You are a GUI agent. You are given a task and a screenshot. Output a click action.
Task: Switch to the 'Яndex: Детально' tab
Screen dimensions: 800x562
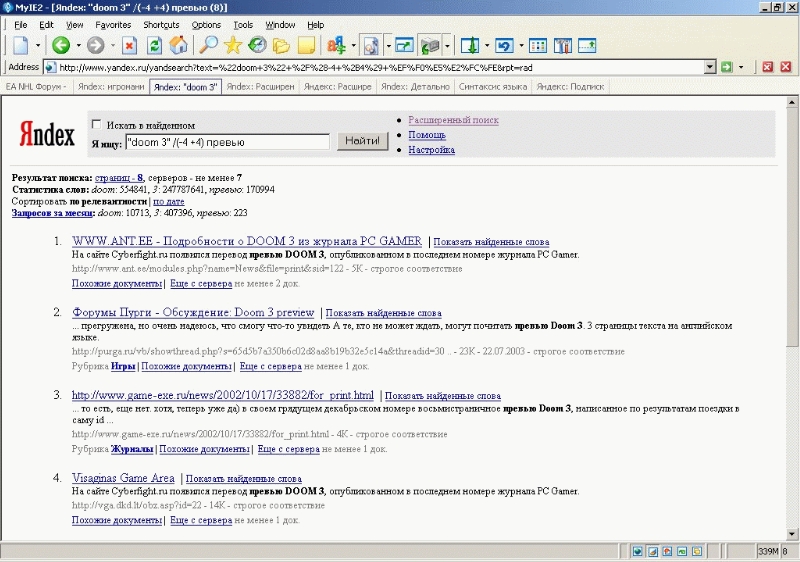click(x=415, y=87)
